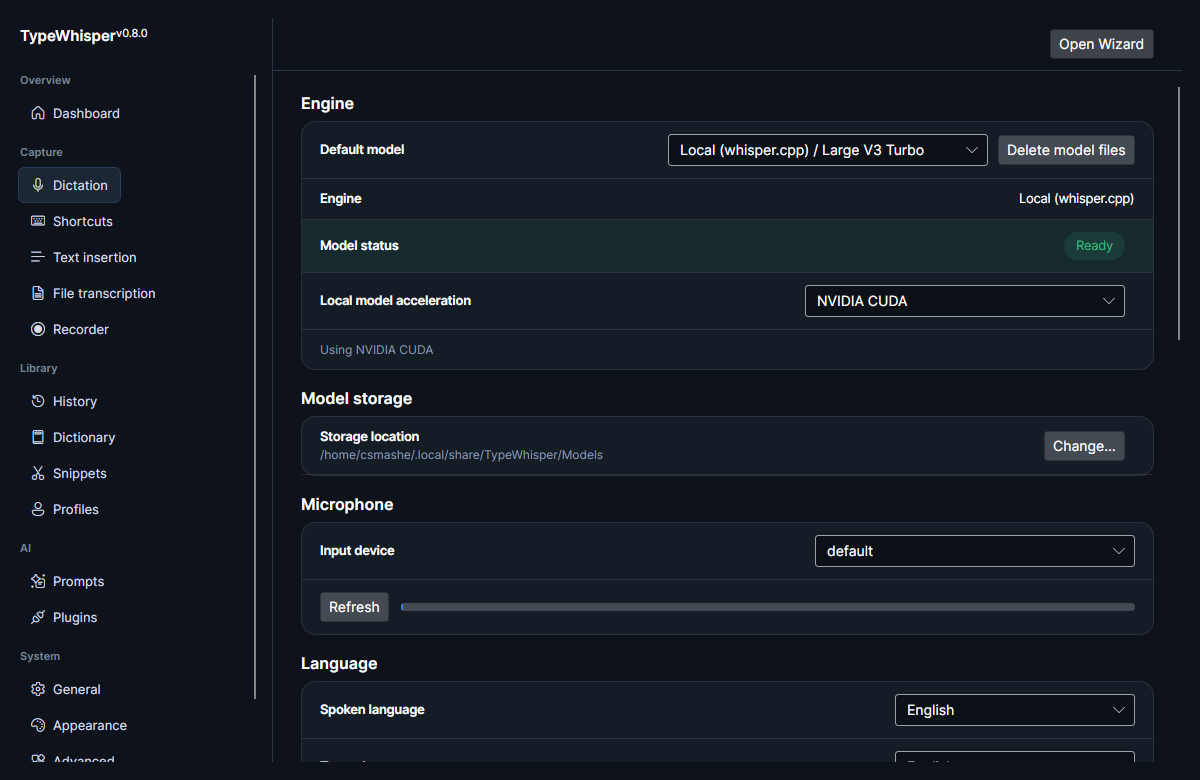Click the 'Local (whisper.cpp)' Engine value
1200x780 pixels.
tap(1076, 199)
